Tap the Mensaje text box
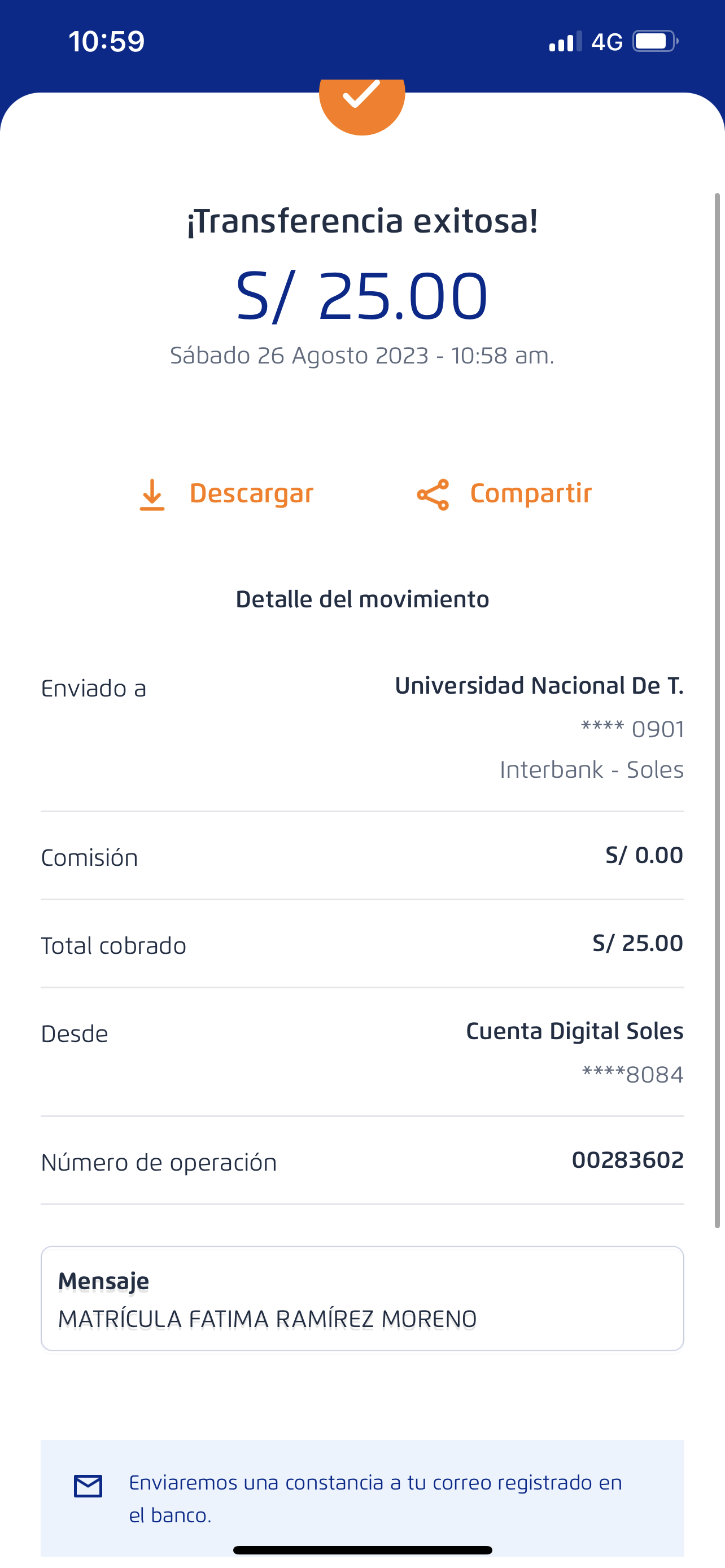The image size is (725, 1568). point(362,1298)
